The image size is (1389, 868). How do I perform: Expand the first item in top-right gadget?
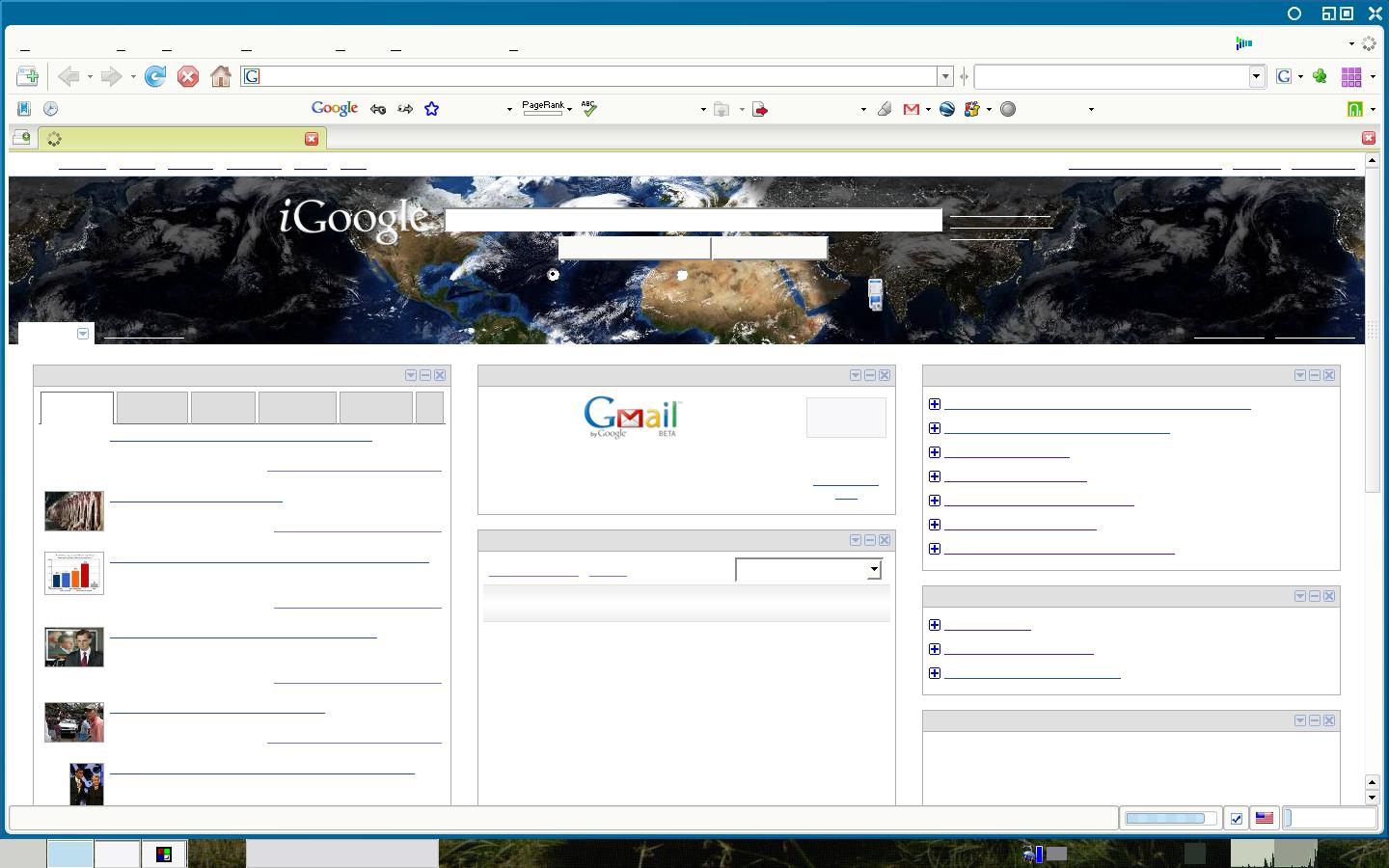pos(934,404)
